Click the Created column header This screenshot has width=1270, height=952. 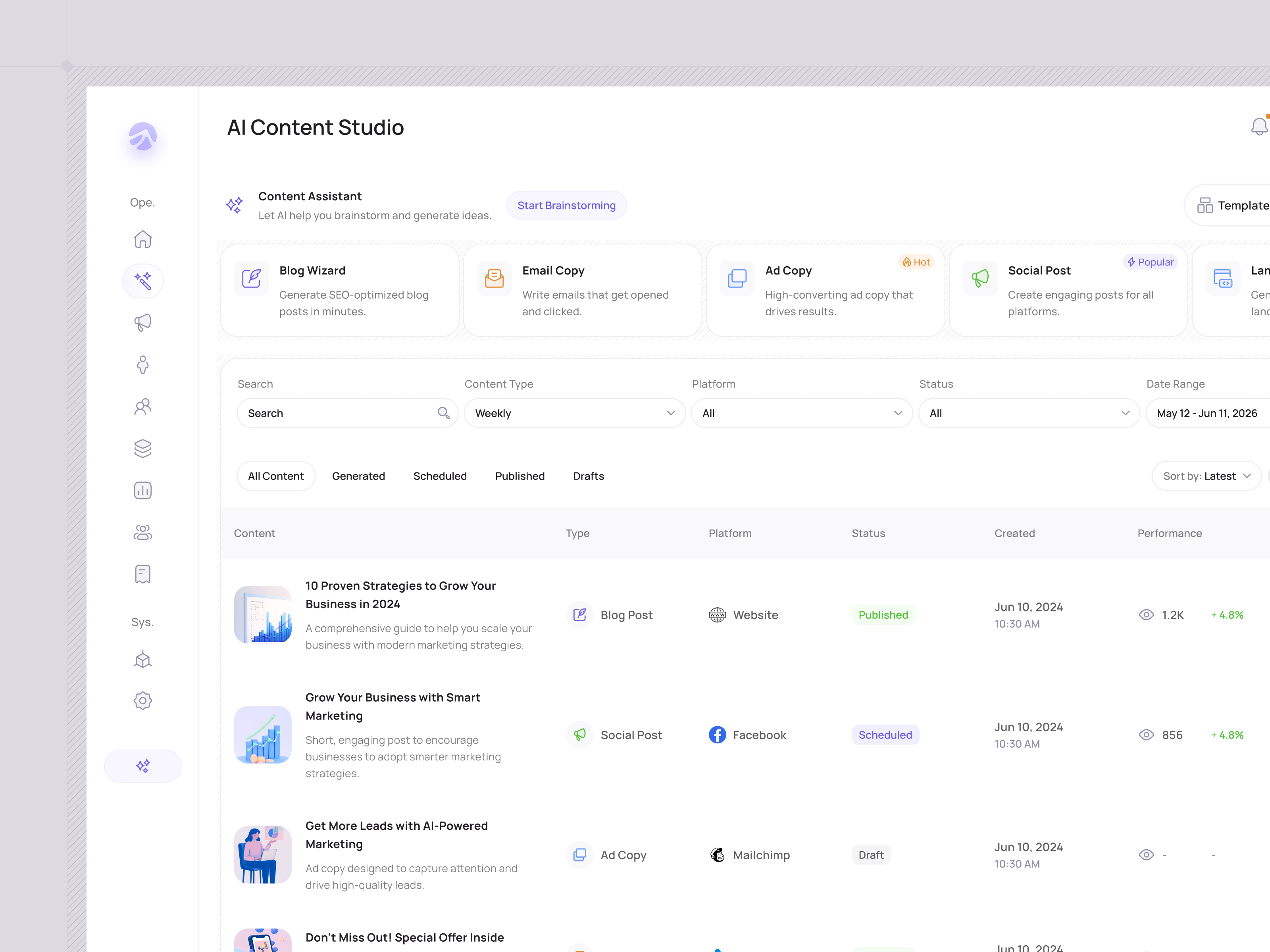coord(1014,533)
